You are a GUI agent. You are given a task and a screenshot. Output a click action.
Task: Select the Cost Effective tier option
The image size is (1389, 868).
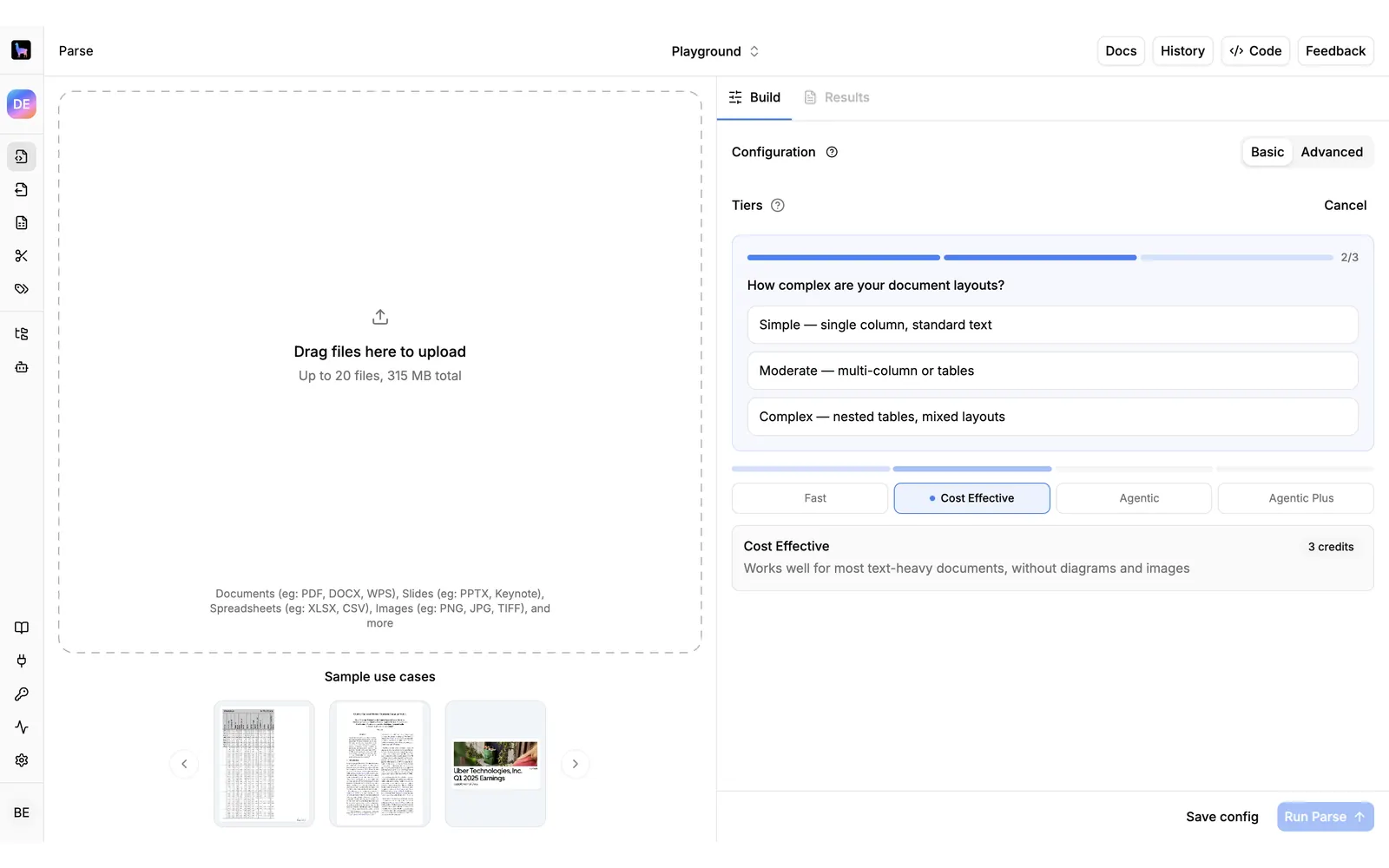click(972, 498)
